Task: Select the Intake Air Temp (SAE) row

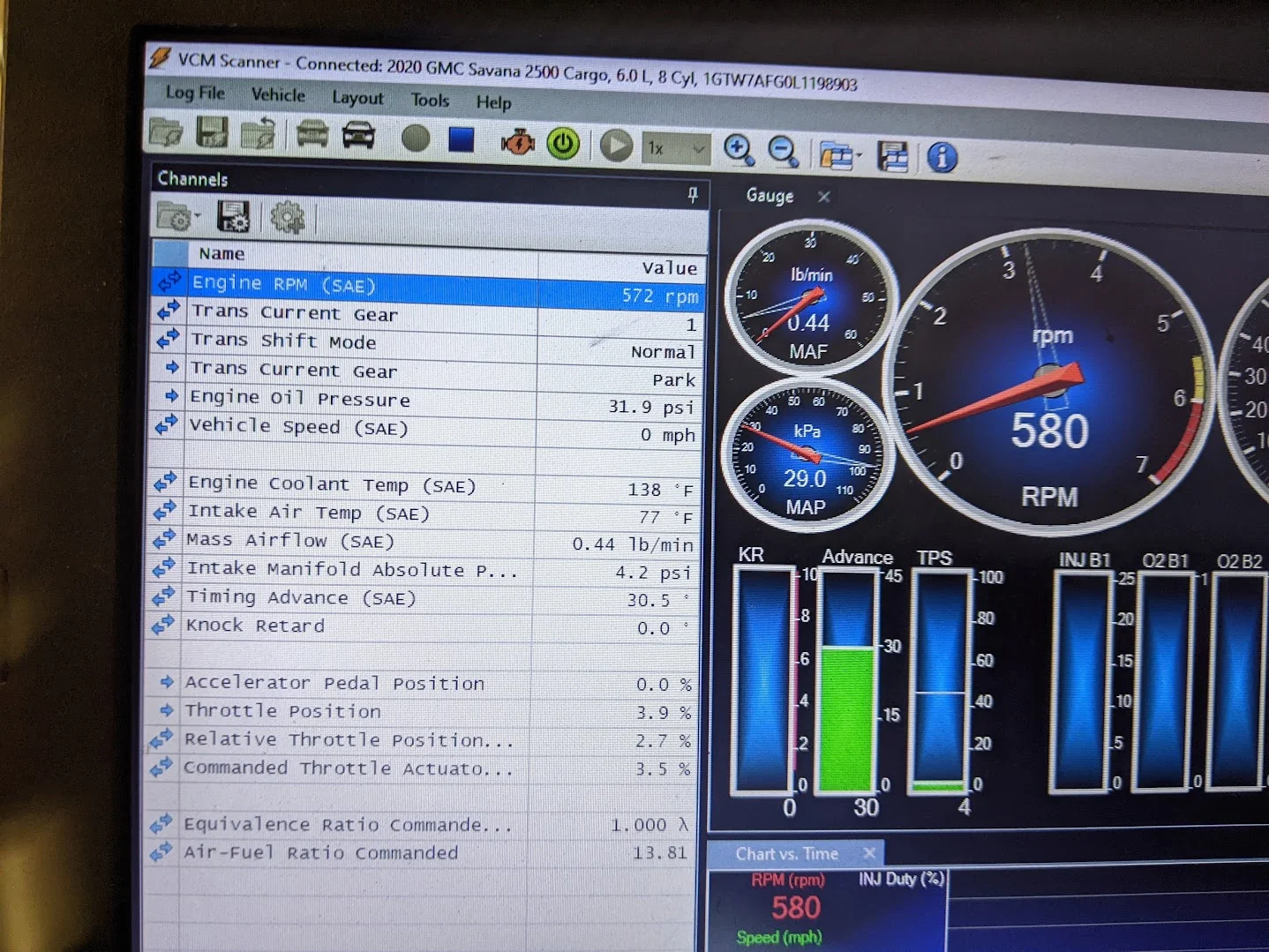Action: coord(423,514)
